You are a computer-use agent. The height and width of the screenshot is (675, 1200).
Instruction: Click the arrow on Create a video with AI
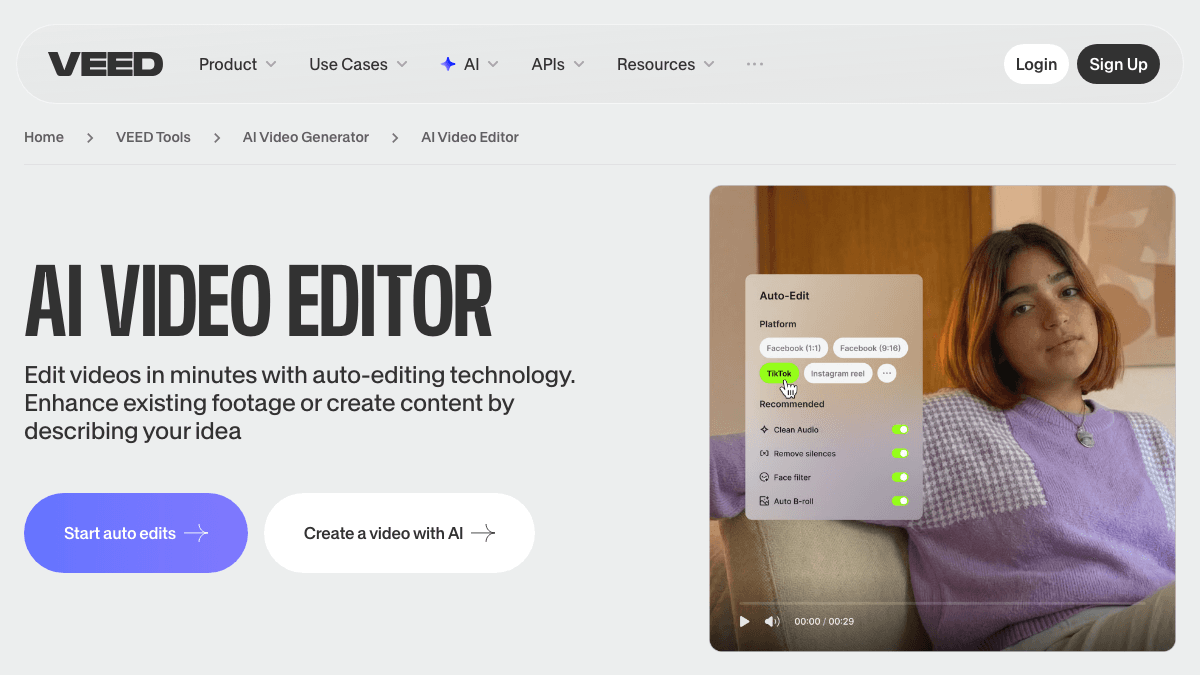pyautogui.click(x=483, y=533)
